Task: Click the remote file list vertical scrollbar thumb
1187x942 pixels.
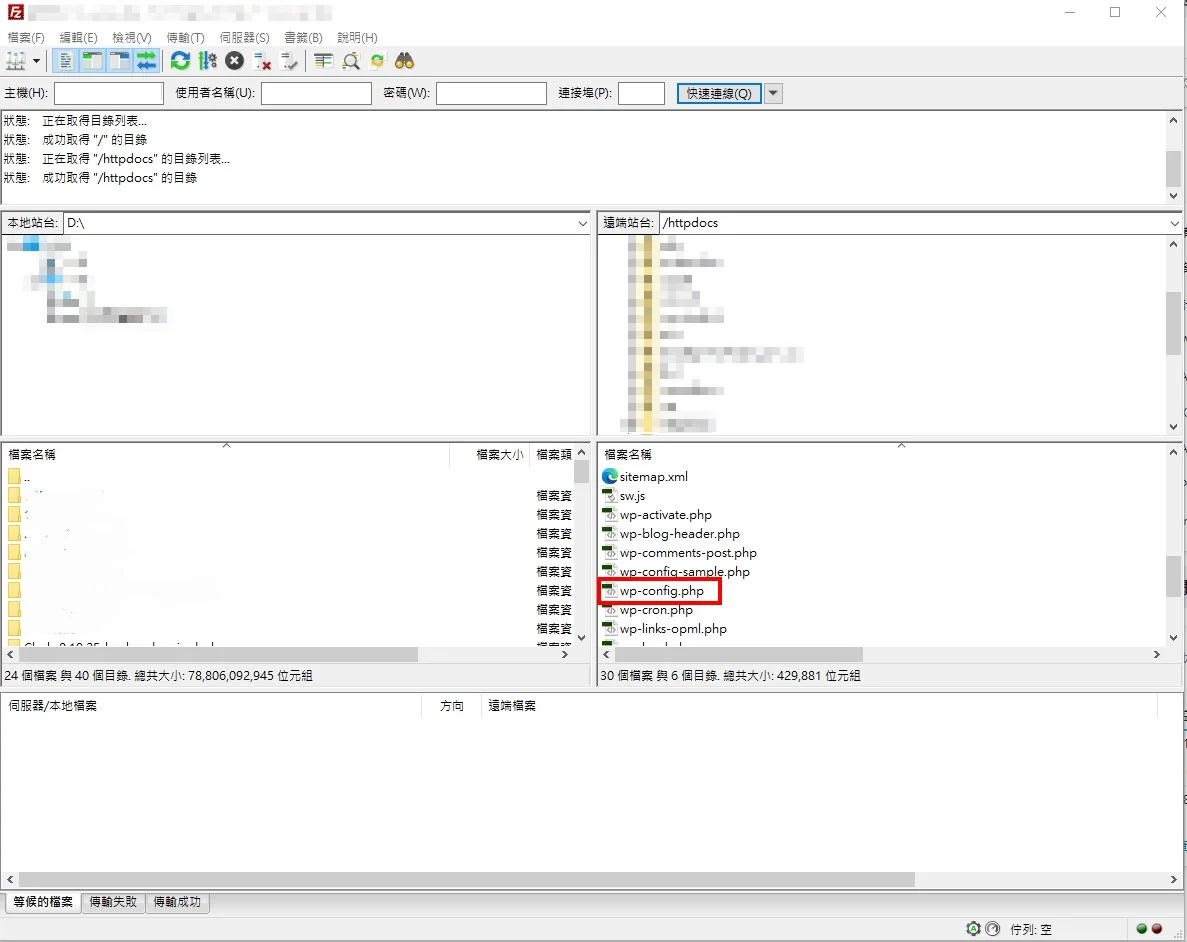Action: click(1173, 576)
